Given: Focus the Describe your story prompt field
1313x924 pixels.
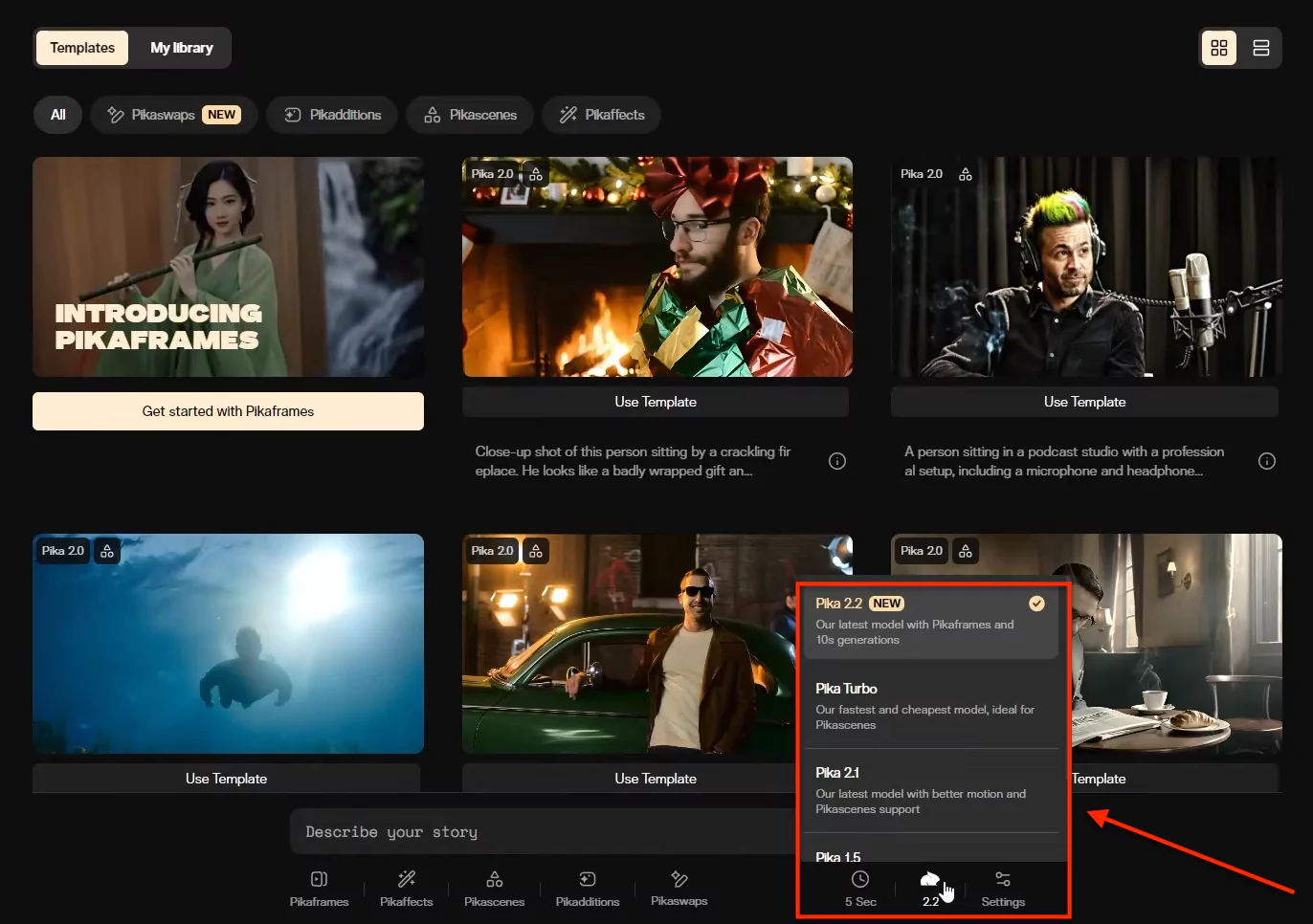Looking at the screenshot, I should coord(545,832).
